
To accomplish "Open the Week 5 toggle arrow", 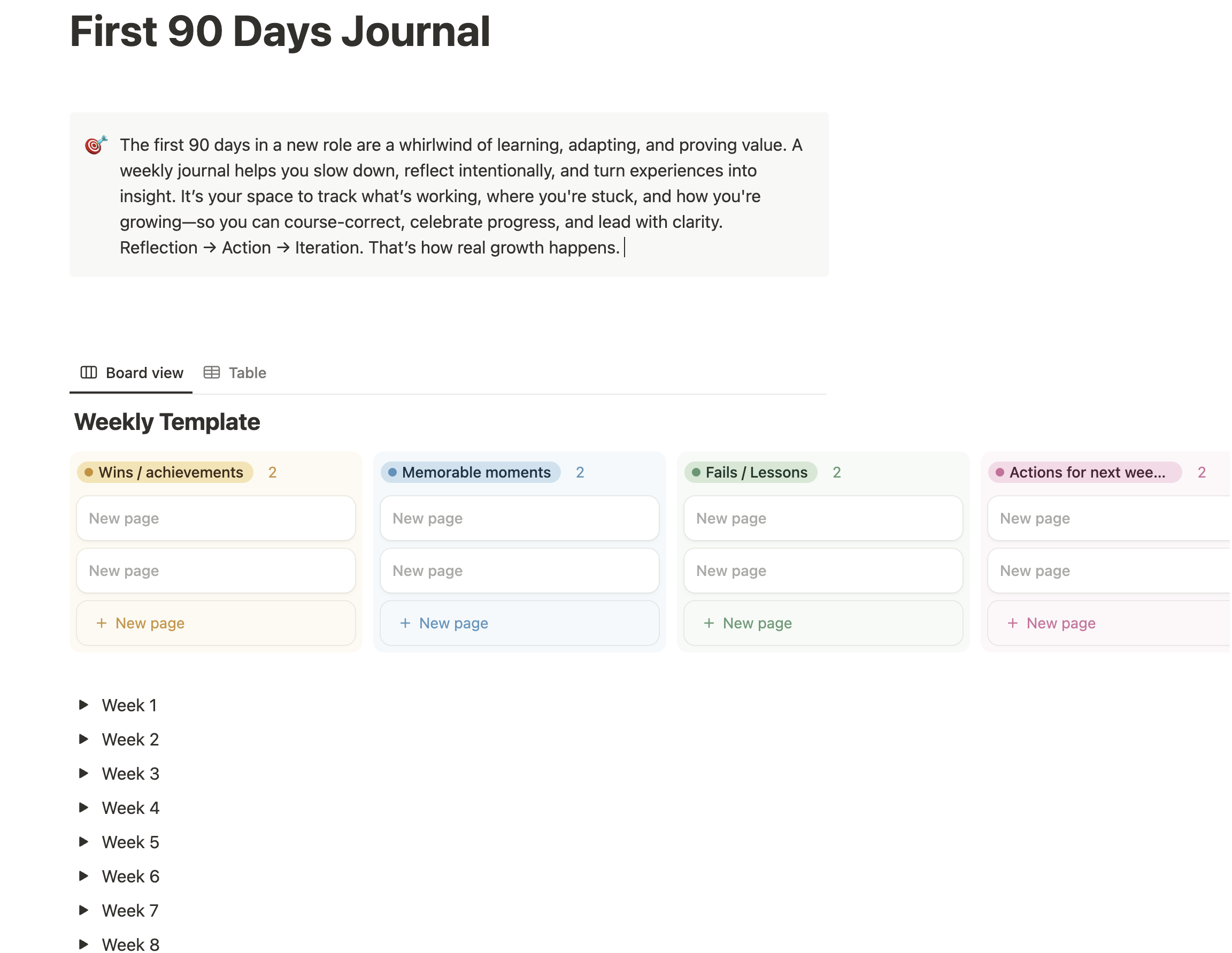I will point(83,842).
